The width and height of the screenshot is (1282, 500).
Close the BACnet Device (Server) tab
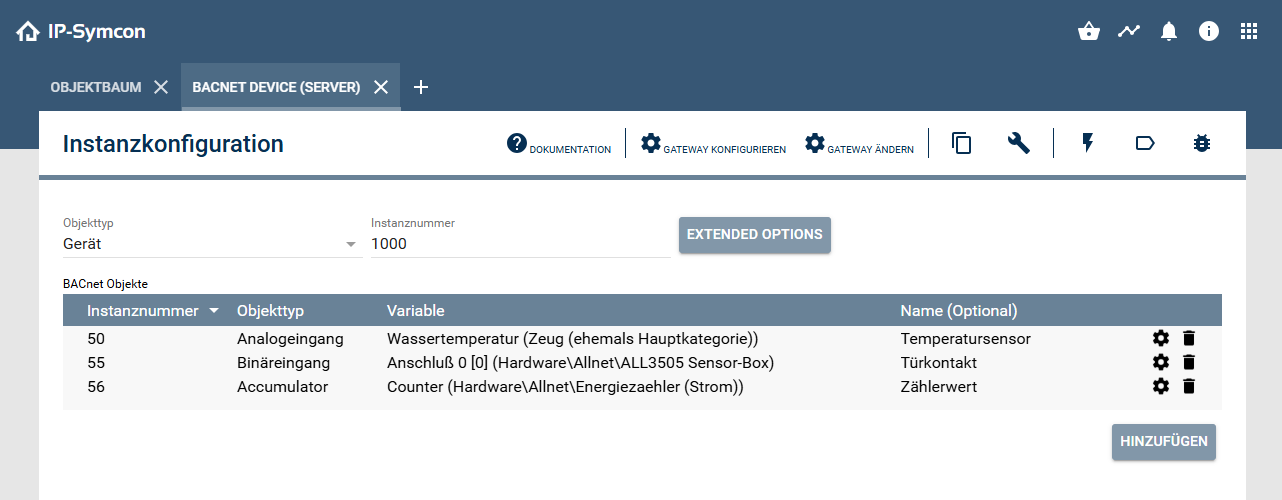(x=381, y=87)
